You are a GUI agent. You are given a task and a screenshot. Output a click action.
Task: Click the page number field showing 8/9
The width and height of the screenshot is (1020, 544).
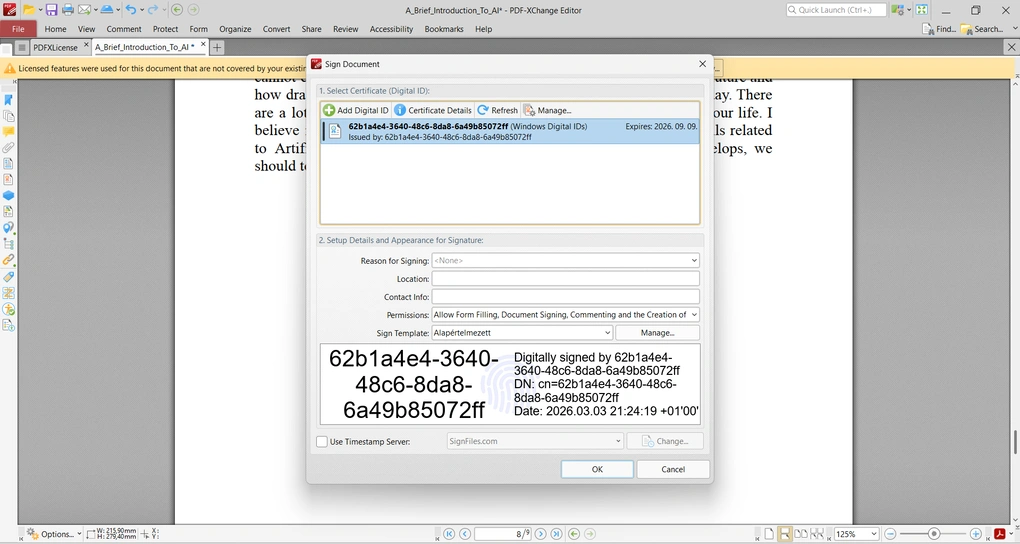[503, 534]
